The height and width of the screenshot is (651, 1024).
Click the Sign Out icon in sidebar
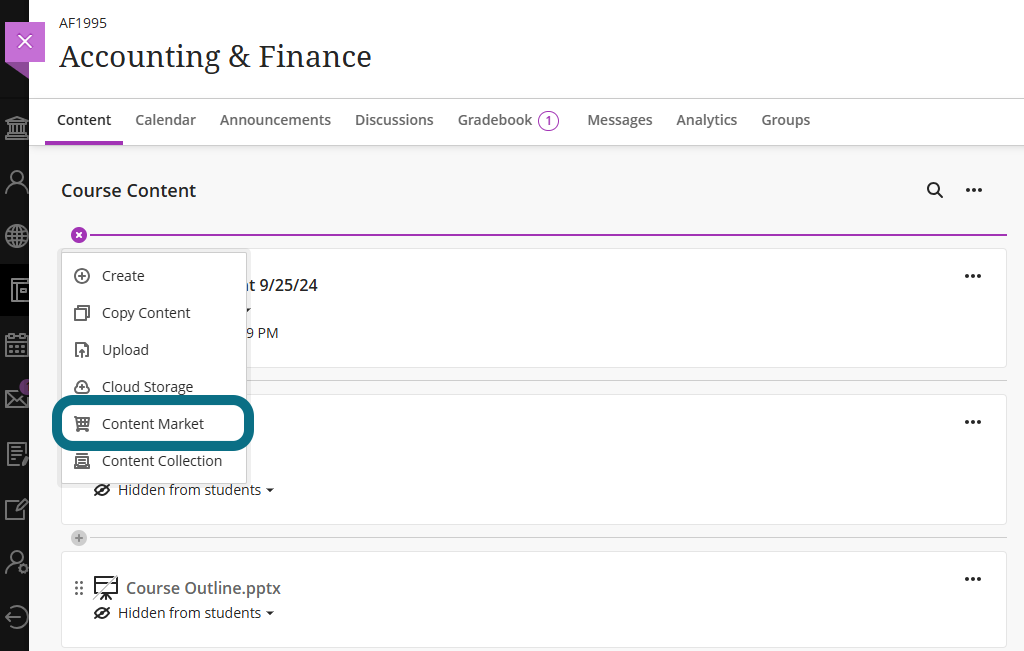[x=16, y=616]
